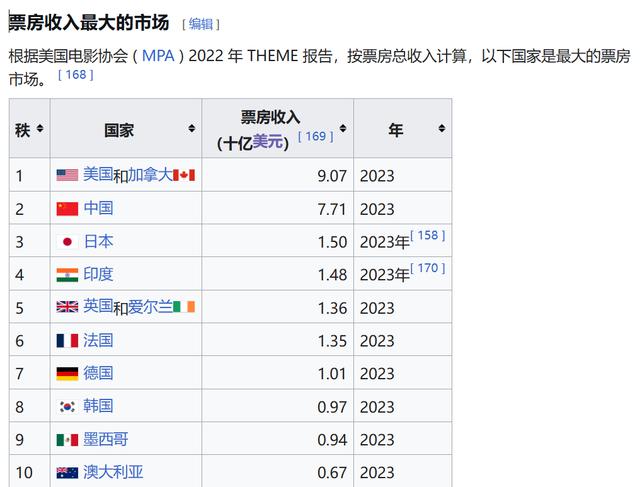Click the France flag icon

point(67,340)
